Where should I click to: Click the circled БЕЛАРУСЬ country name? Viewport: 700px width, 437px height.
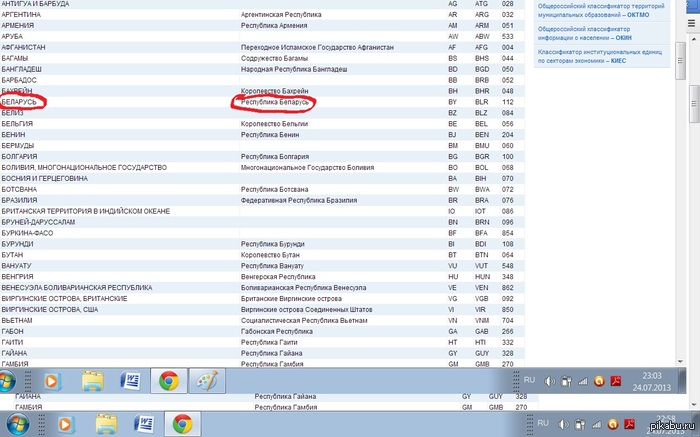[x=20, y=101]
